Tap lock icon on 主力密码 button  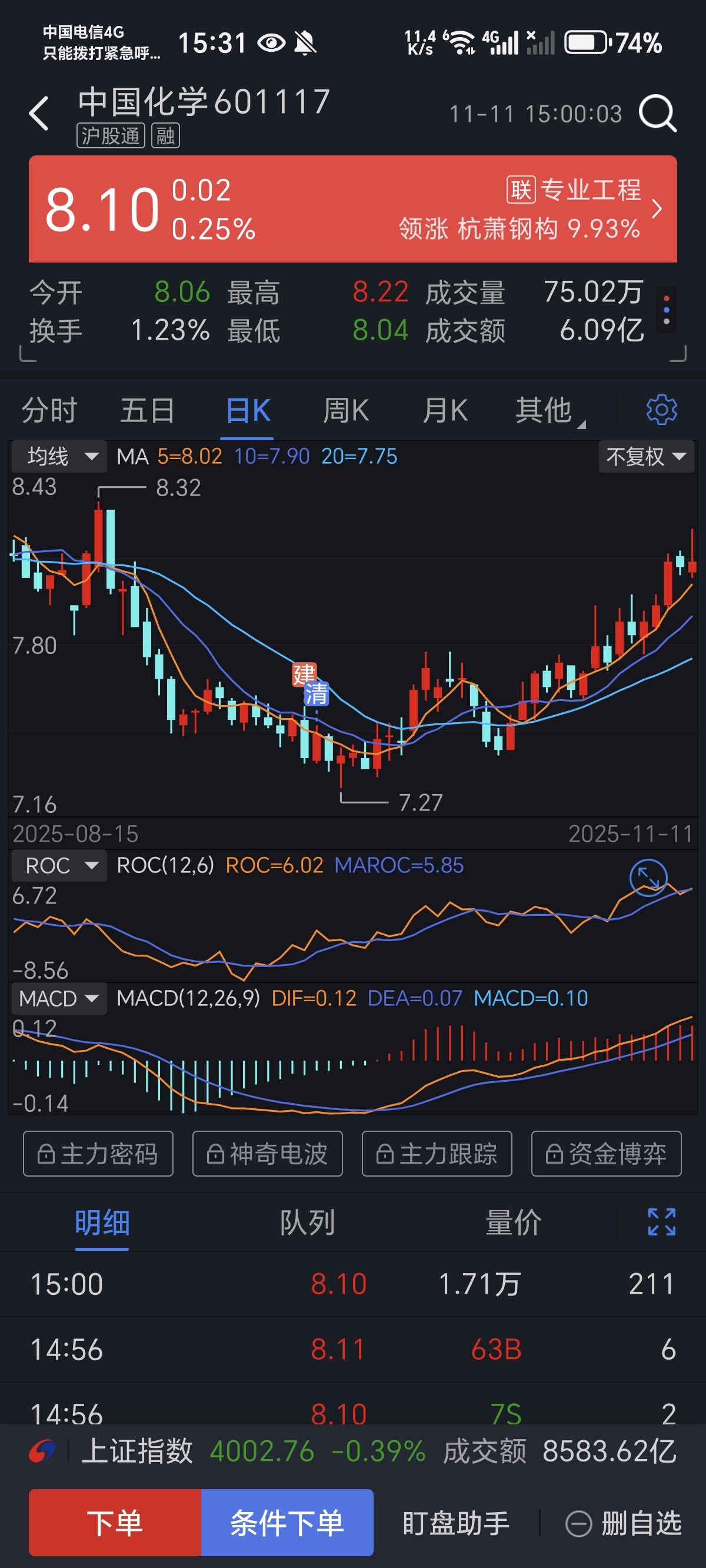click(46, 1154)
